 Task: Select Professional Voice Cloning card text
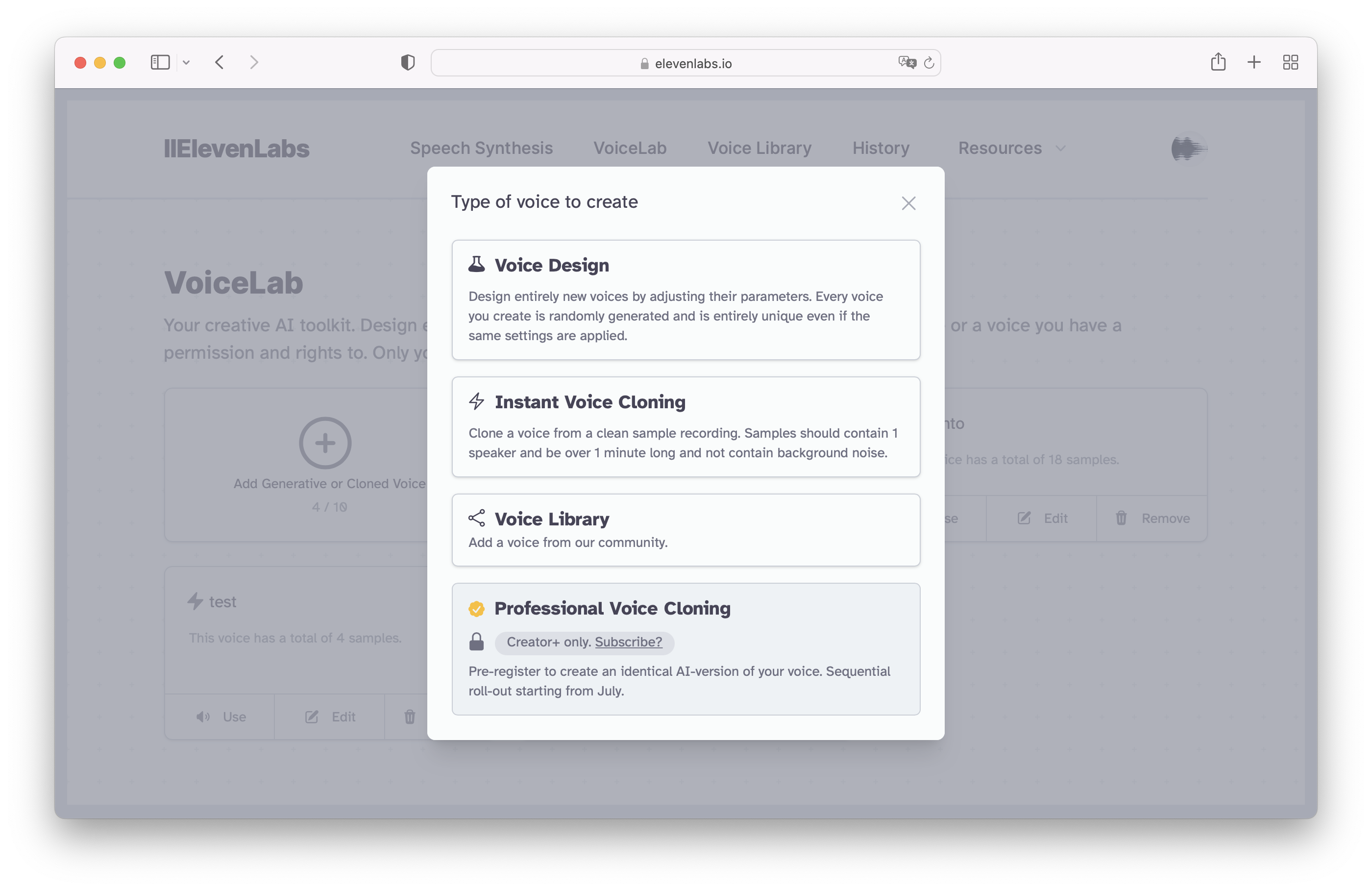(x=679, y=681)
